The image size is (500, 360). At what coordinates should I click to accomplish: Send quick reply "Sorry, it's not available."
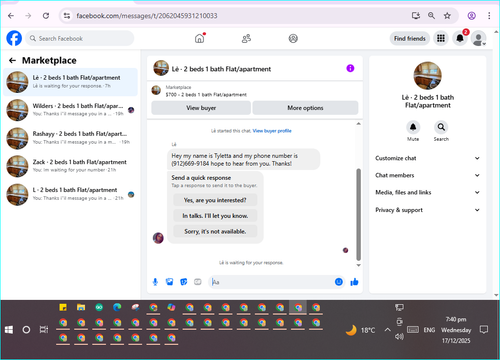coord(215,231)
